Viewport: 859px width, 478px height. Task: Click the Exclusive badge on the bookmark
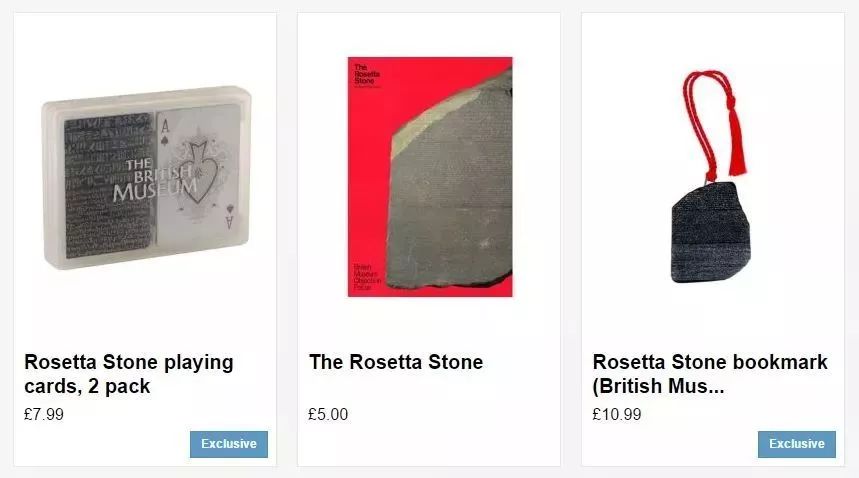pyautogui.click(x=796, y=444)
